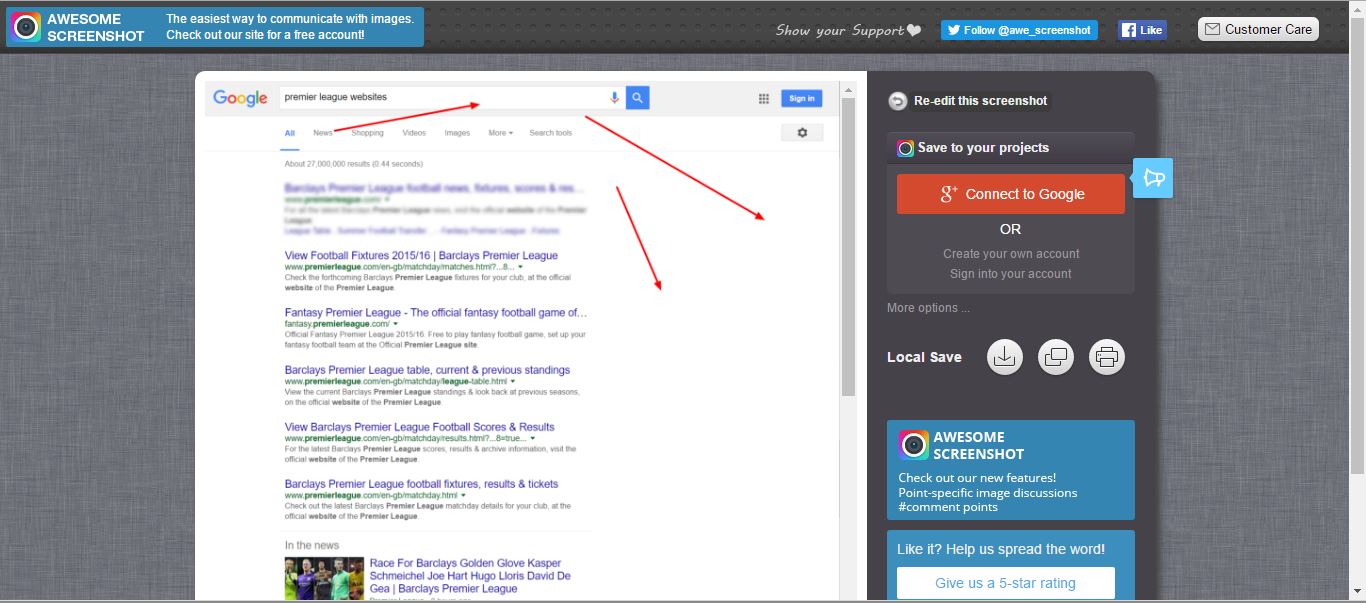Screen dimensions: 1366x603
Task: Click the Google plus icon on Connect button
Action: click(949, 194)
